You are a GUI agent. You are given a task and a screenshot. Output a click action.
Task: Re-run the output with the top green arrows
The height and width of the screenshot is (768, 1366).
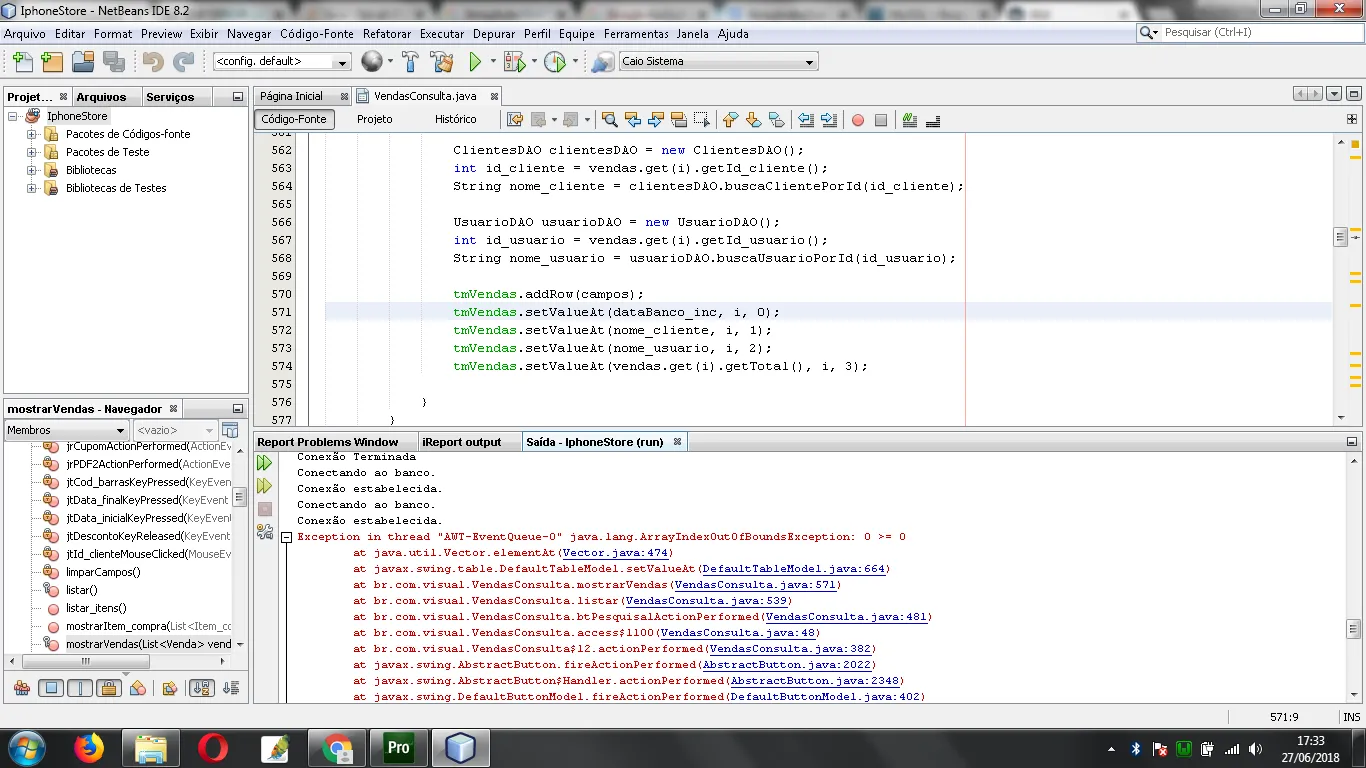(264, 463)
